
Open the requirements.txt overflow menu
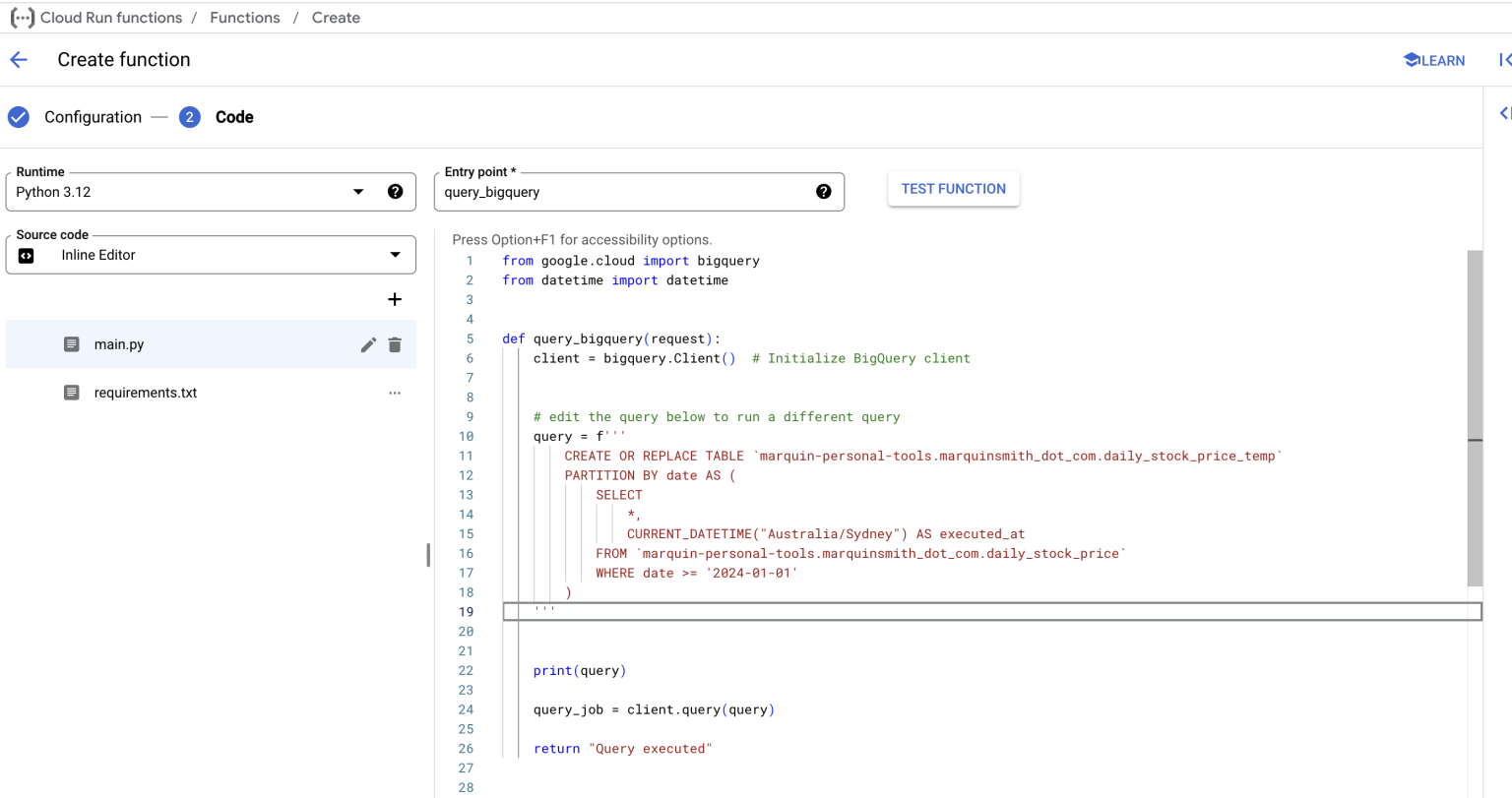395,392
